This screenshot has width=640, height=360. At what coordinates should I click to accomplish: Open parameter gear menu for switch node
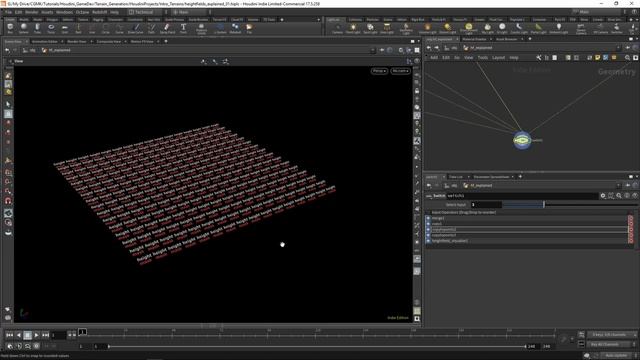pos(603,196)
